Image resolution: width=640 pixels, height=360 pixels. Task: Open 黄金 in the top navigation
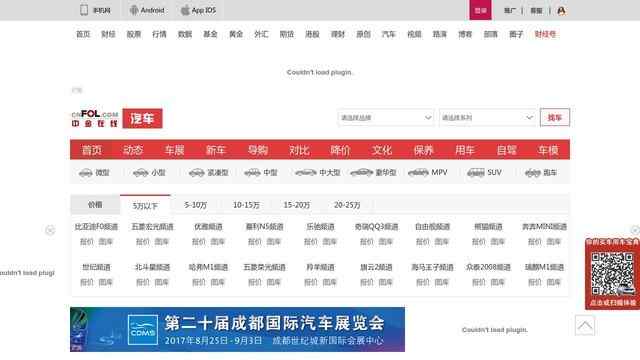tap(236, 34)
